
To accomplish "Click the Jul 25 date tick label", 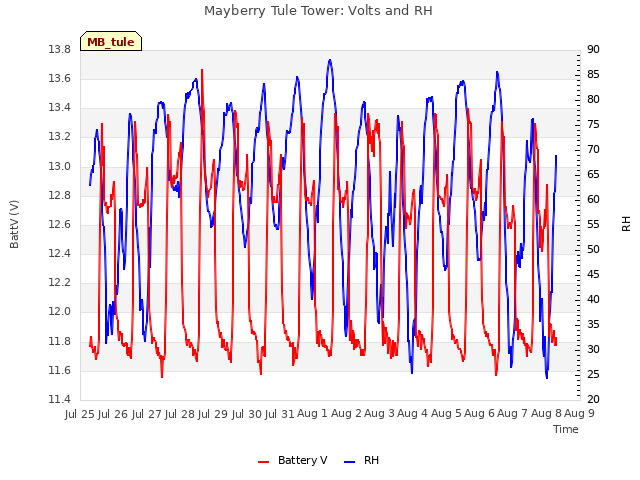I will pos(80,414).
